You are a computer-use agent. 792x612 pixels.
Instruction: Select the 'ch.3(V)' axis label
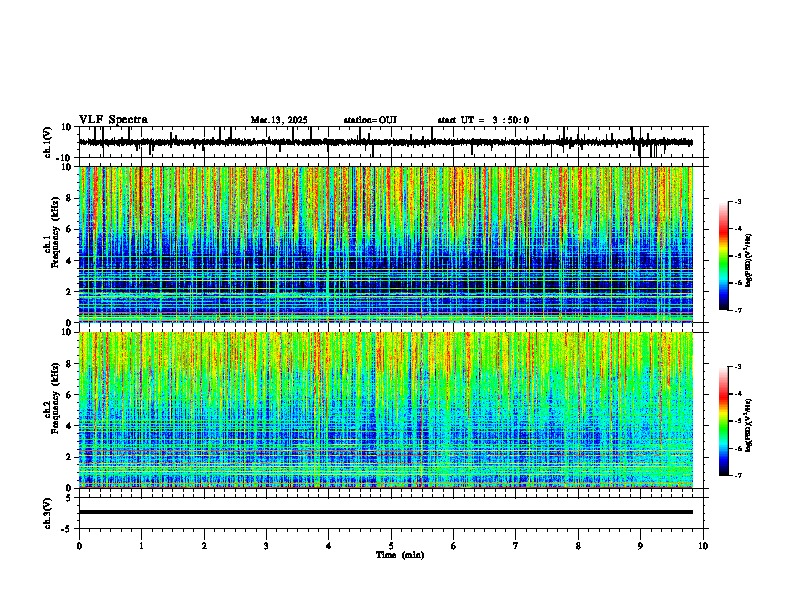pyautogui.click(x=48, y=513)
